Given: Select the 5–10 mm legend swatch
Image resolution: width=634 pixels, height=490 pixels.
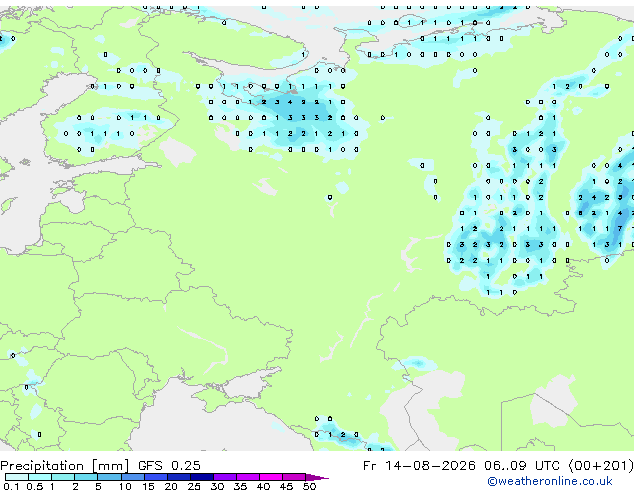Looking at the screenshot, I should pyautogui.click(x=109, y=477).
